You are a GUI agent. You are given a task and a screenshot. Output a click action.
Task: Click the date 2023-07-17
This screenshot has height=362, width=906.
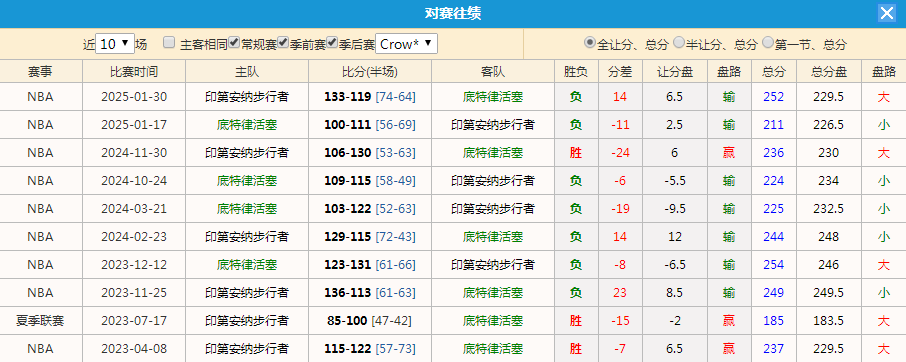[134, 320]
